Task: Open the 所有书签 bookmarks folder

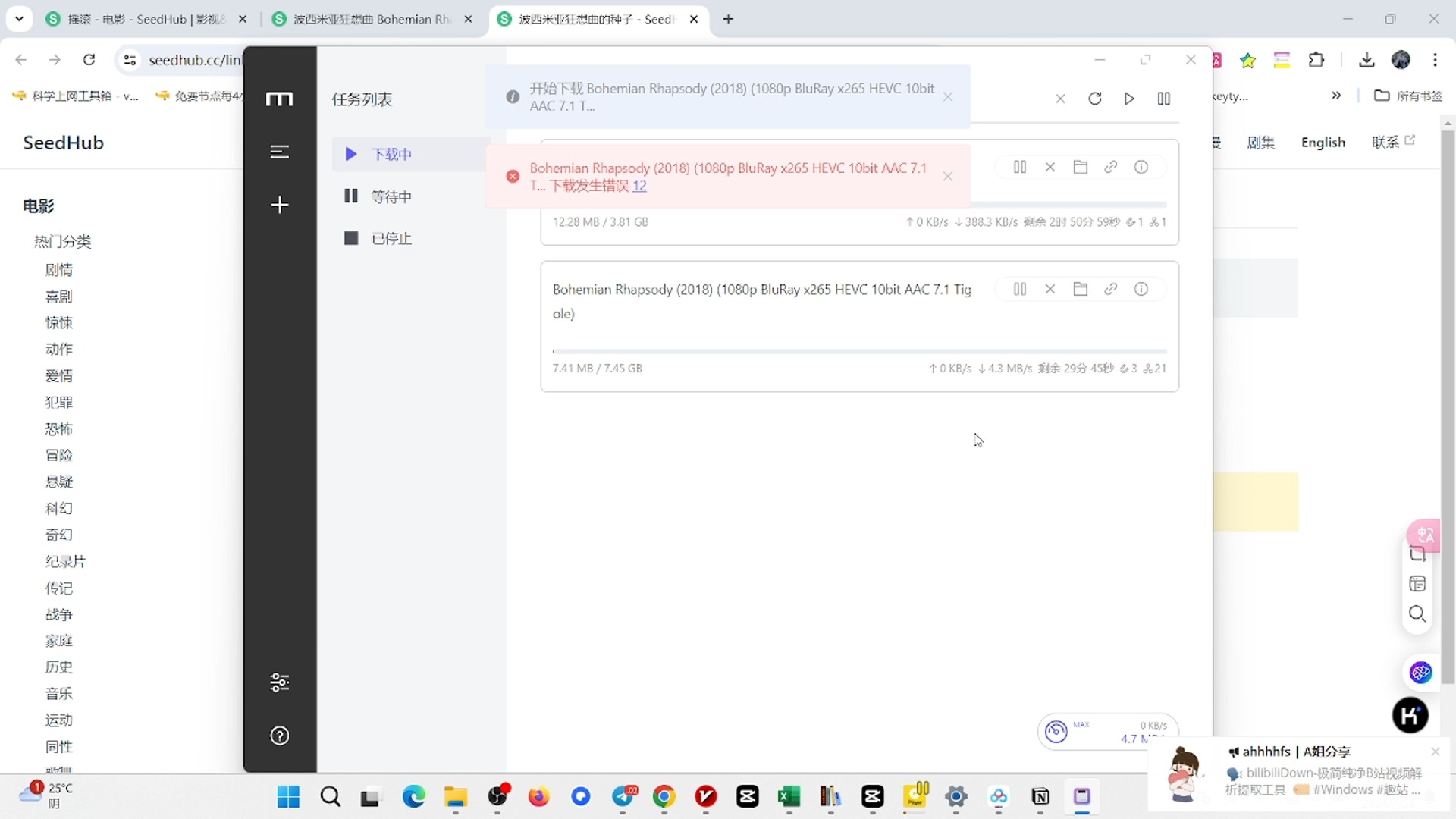Action: 1408,96
